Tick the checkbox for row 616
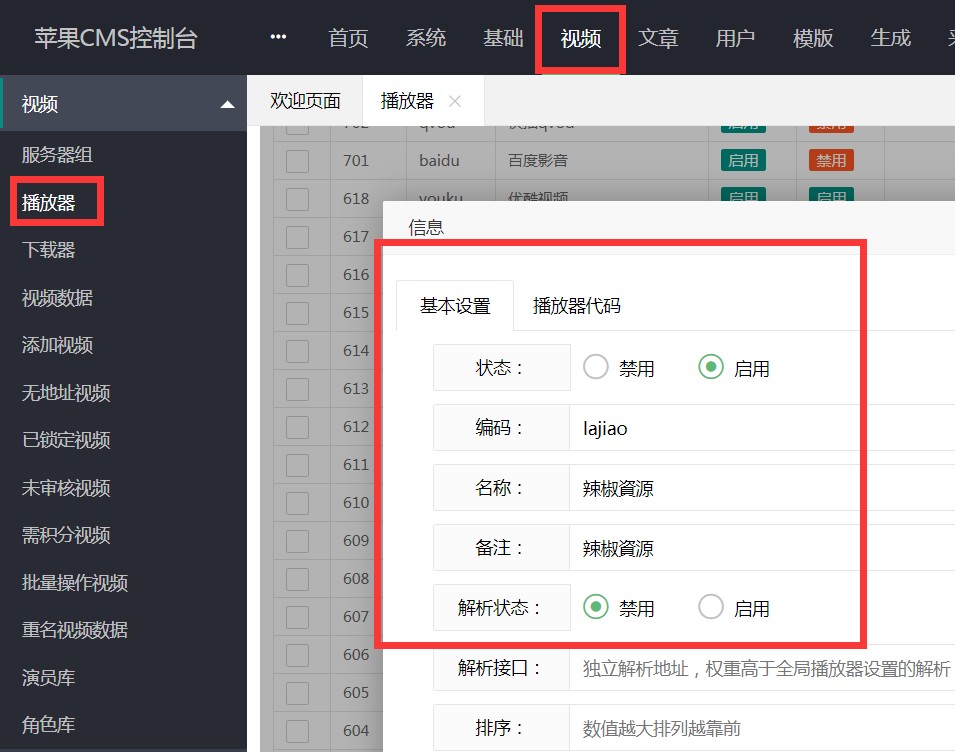The height and width of the screenshot is (752, 955). 297,275
